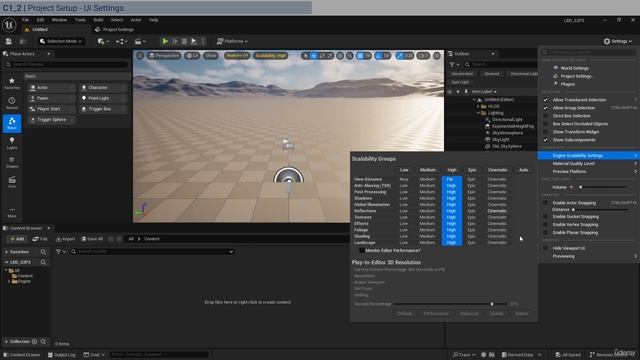Save the current level with the floppy icon
Screen dimensions: 640x360
tap(9, 41)
